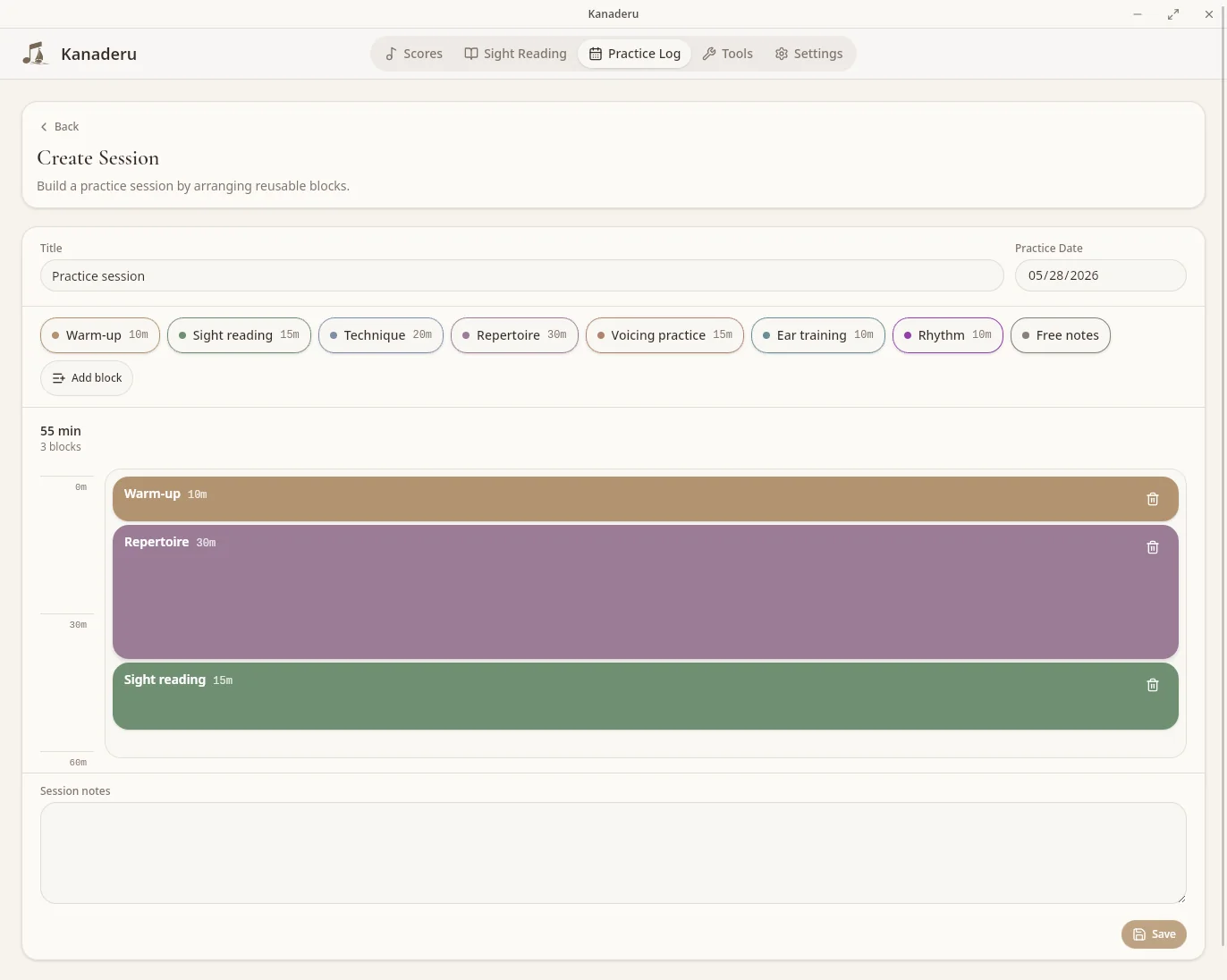Click the Add block button
The image size is (1227, 980).
point(87,378)
